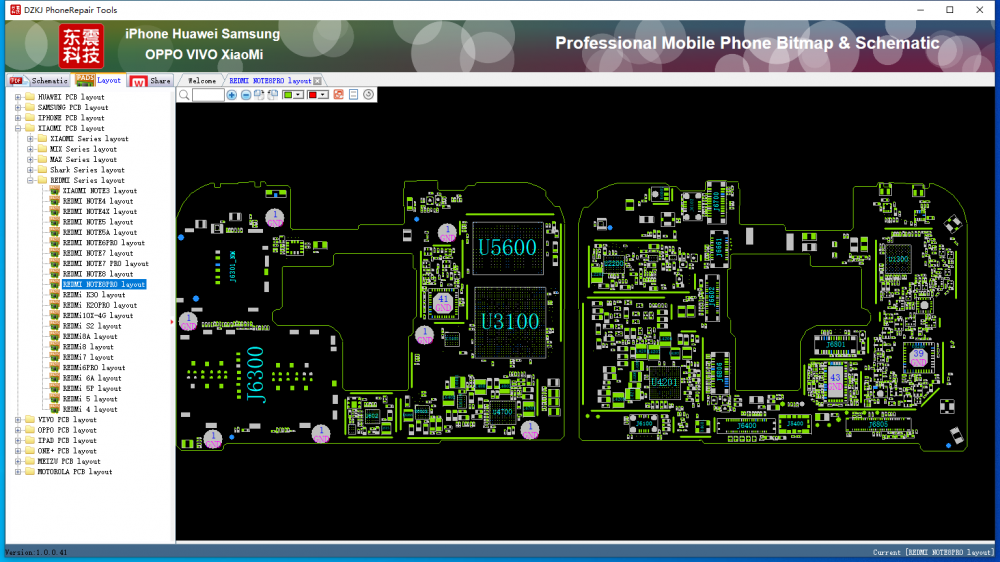Open the green color dropdown
This screenshot has height=562, width=1000.
(299, 95)
